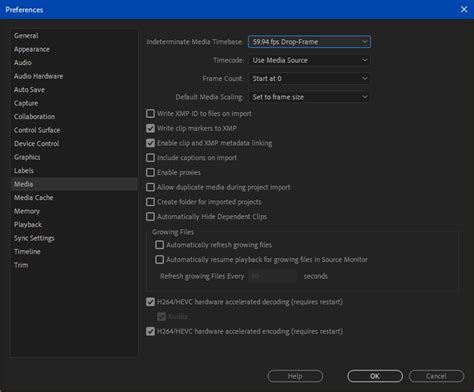Check Create folder for imported projects
This screenshot has width=474, height=392.
[150, 202]
